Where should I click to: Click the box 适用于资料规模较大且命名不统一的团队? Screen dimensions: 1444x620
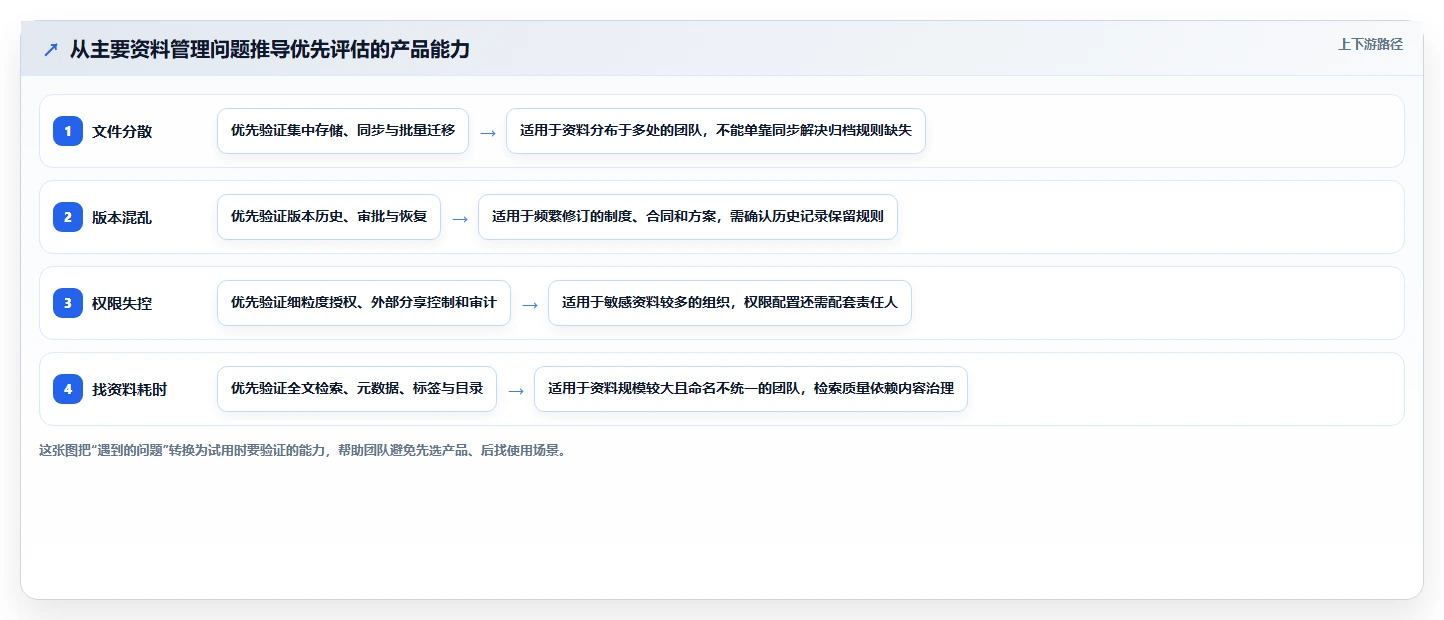tap(751, 389)
